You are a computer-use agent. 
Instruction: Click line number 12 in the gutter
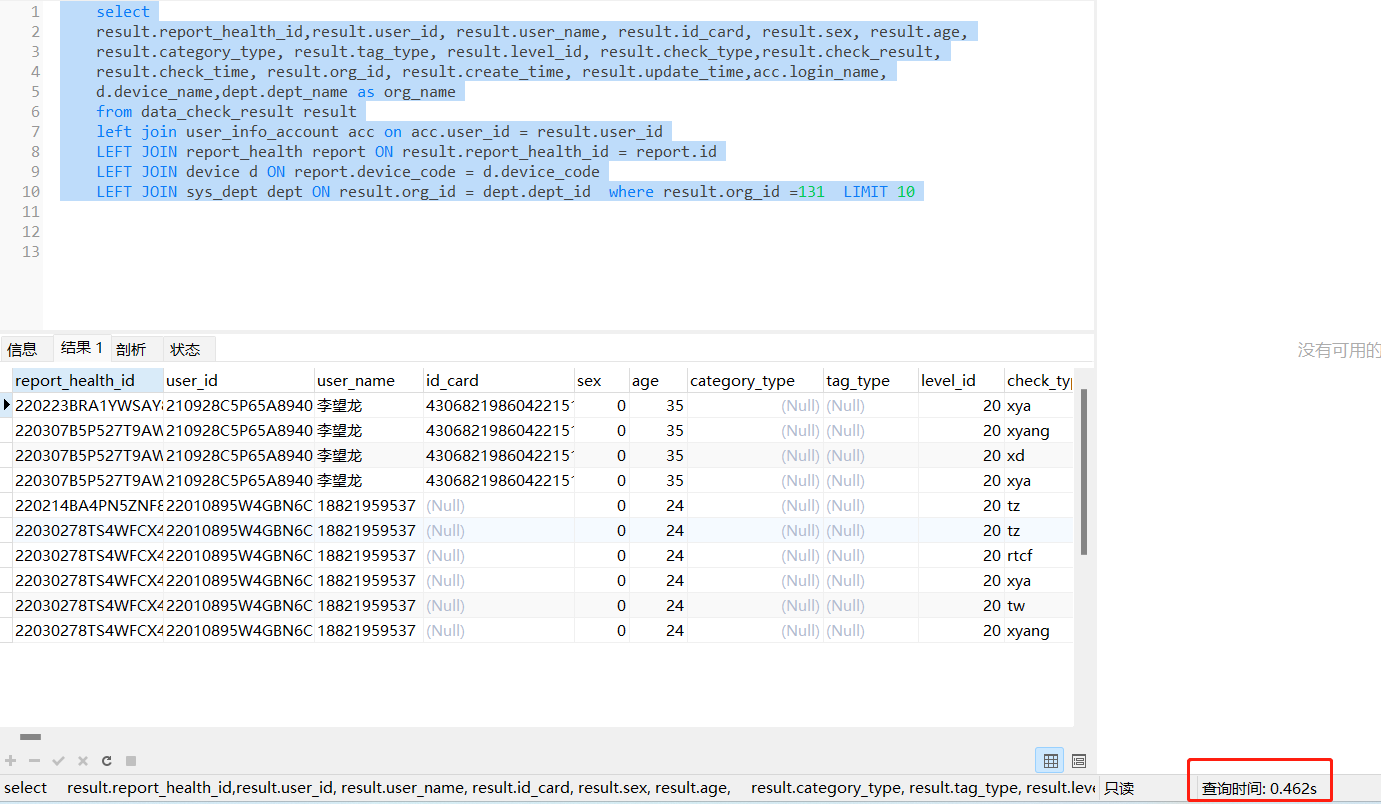point(31,232)
